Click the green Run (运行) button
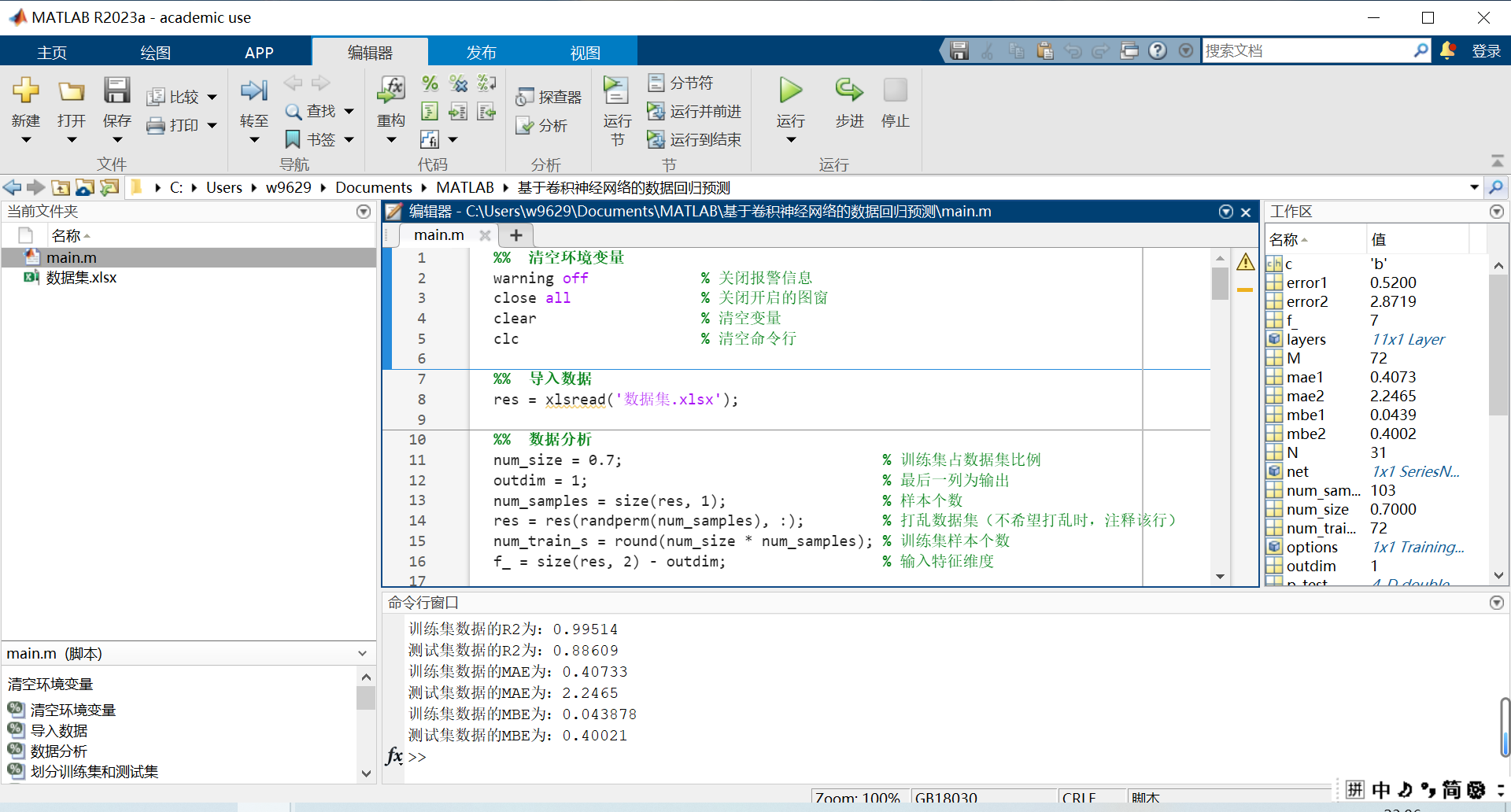 [790, 90]
